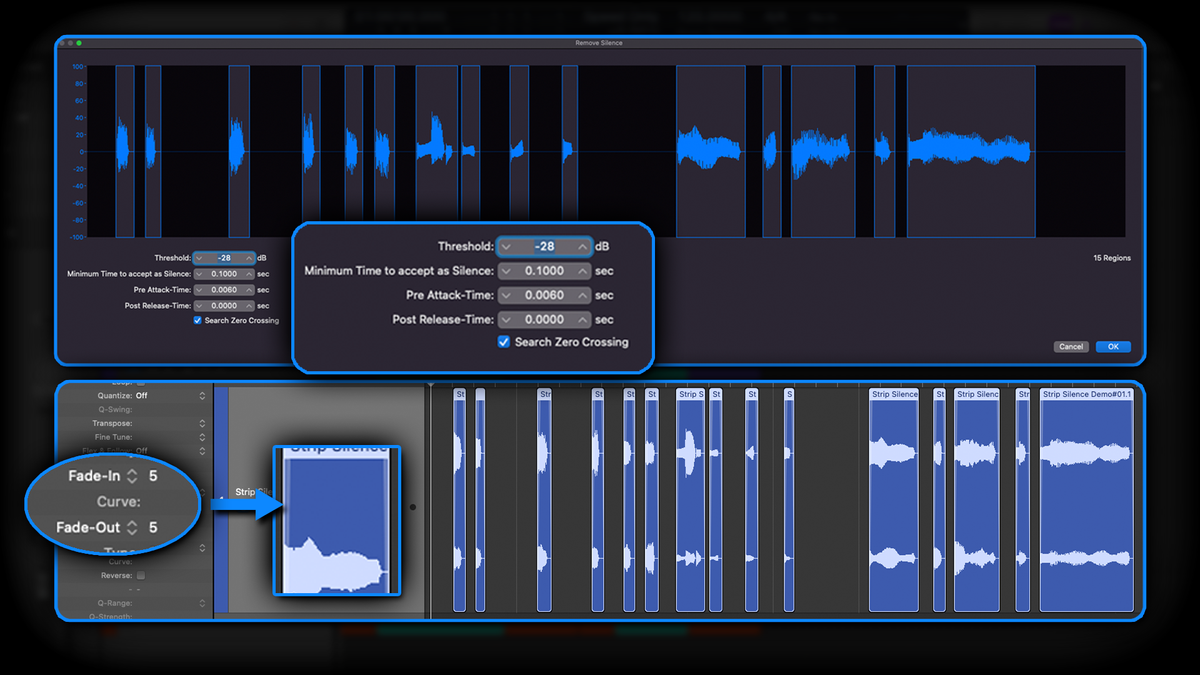Confirm Remove Silence with the OK button
This screenshot has height=675, width=1200.
point(1113,346)
